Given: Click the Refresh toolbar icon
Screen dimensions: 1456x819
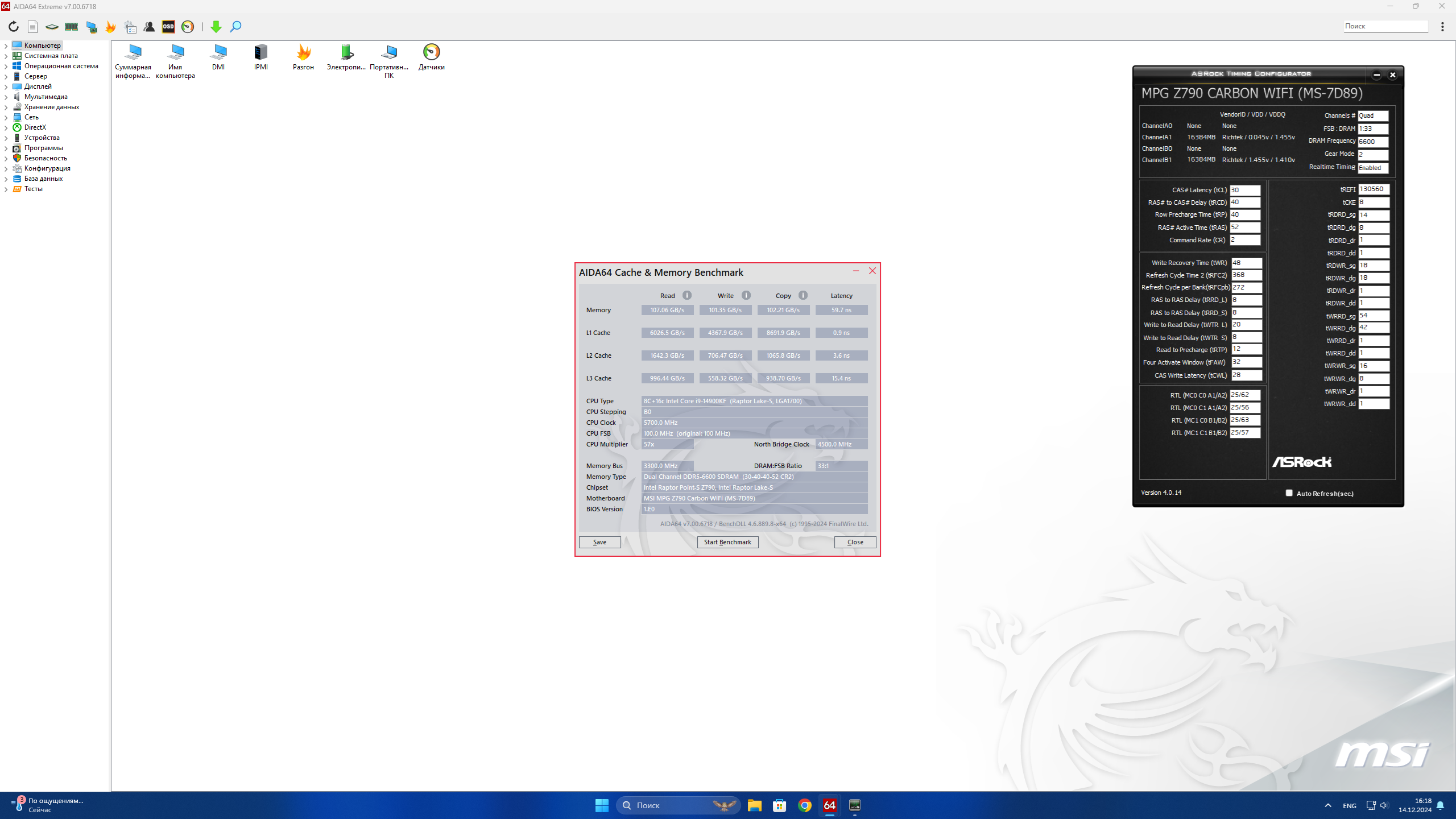Looking at the screenshot, I should point(14,27).
